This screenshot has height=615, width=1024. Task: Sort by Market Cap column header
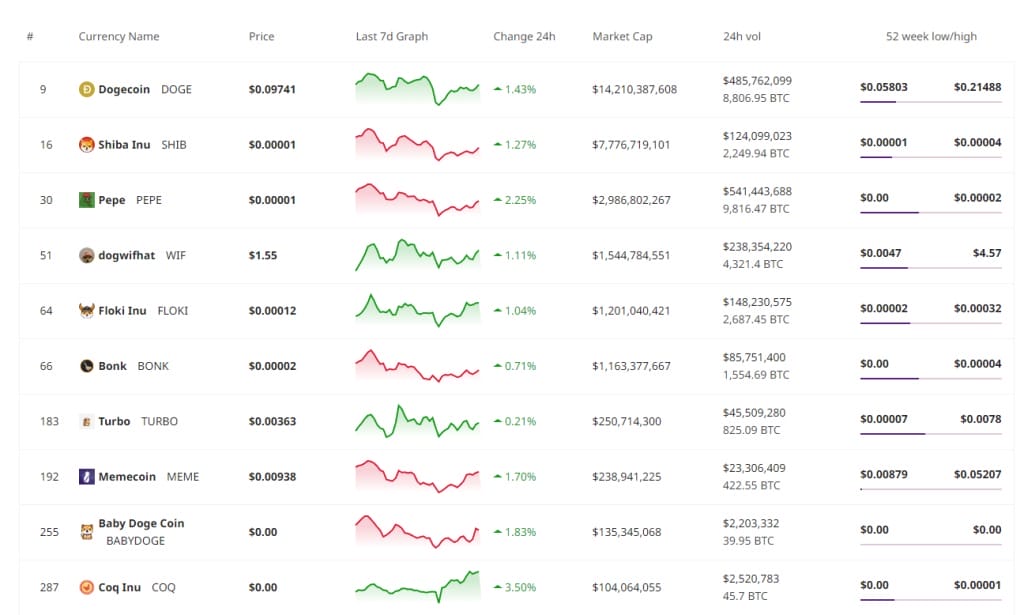point(622,37)
